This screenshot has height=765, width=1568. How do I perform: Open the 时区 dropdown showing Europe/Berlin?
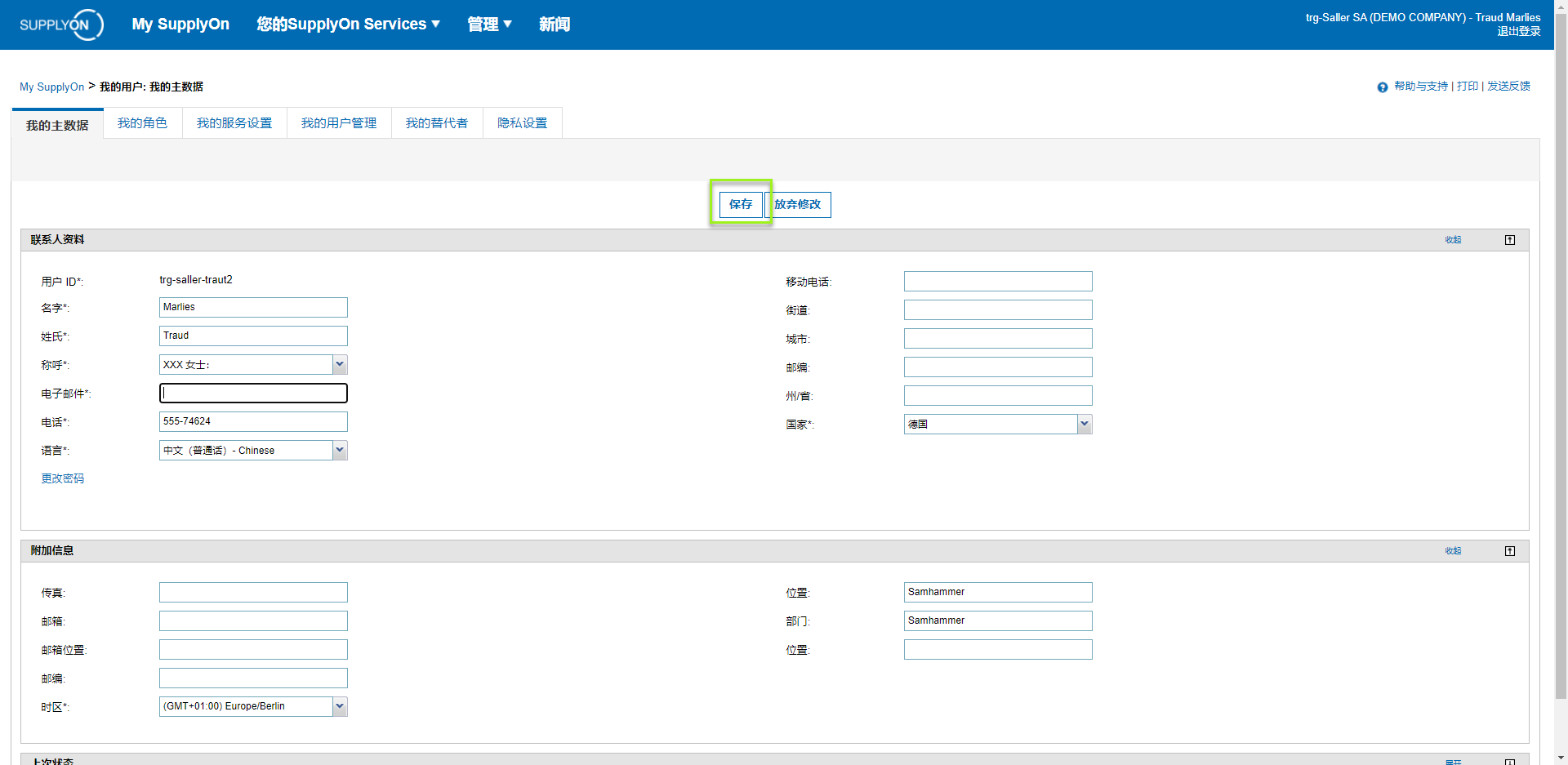(253, 706)
